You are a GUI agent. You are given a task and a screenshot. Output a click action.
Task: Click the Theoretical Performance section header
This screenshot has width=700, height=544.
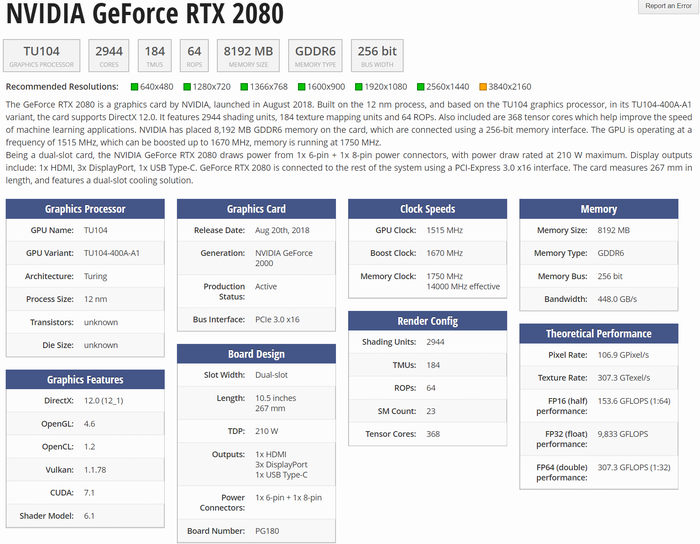click(x=598, y=333)
